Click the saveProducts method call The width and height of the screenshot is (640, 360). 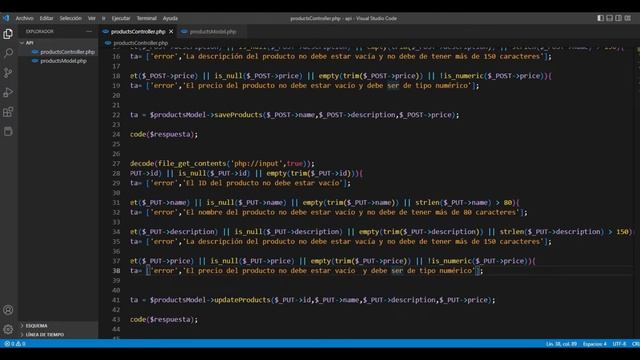click(x=238, y=115)
